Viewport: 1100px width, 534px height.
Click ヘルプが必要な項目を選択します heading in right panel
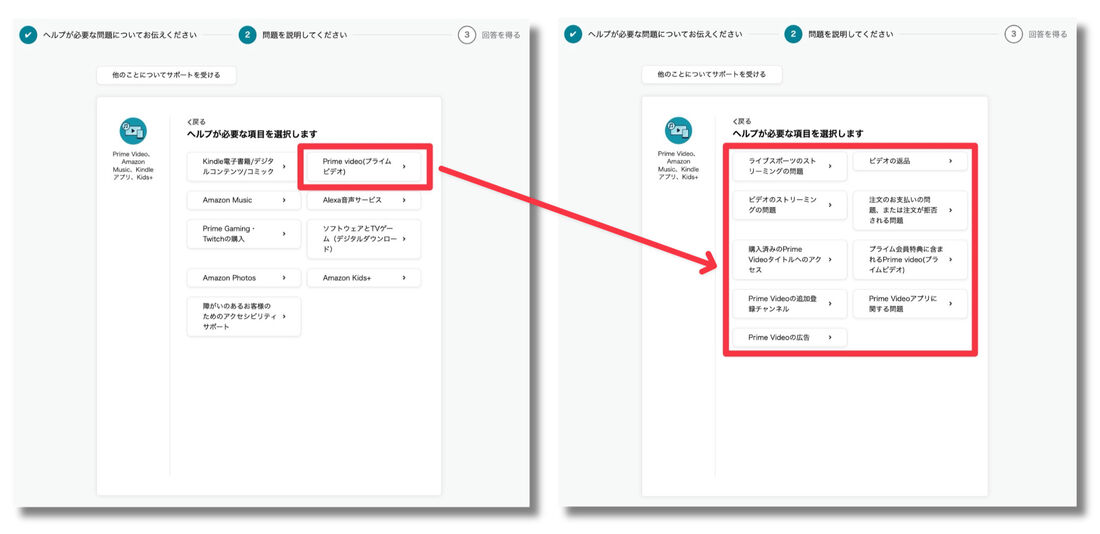(x=798, y=133)
